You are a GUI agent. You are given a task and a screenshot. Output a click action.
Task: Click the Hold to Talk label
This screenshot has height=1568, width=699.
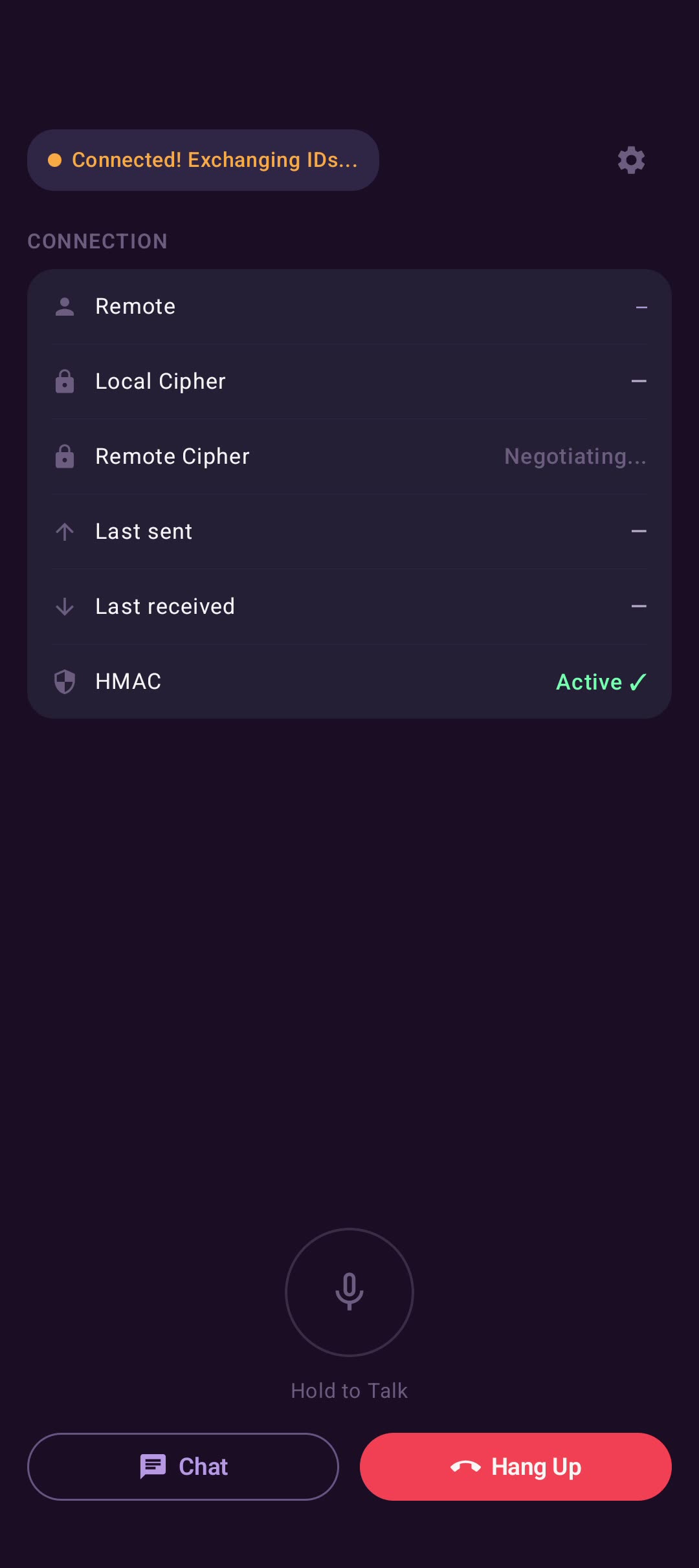(x=349, y=1391)
